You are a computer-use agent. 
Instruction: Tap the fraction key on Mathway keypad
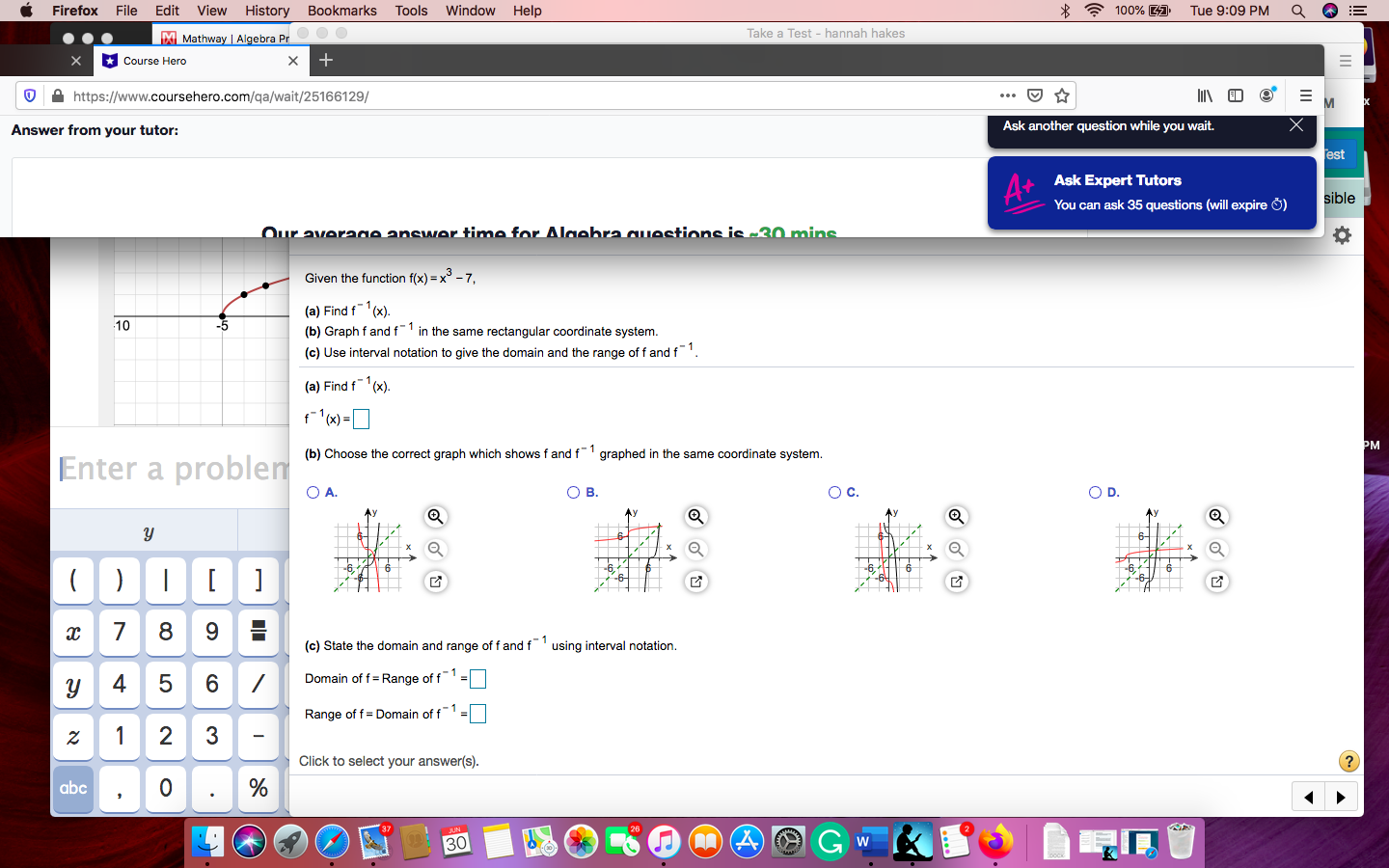(259, 632)
